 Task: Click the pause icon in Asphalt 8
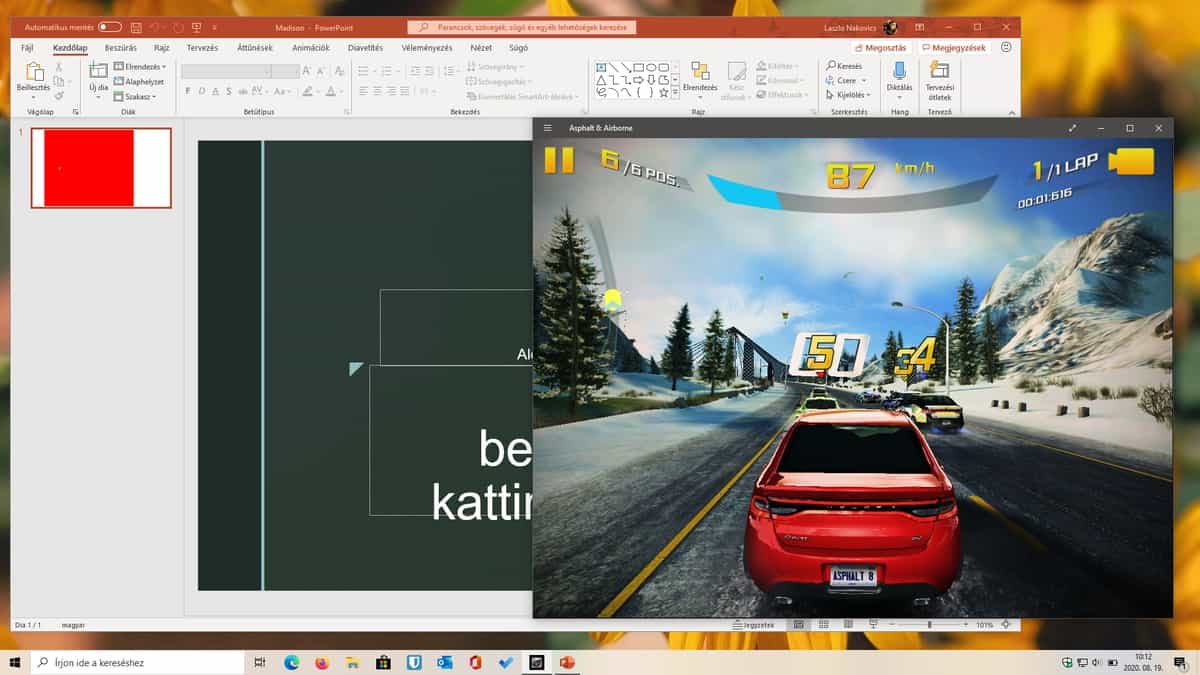coord(559,160)
